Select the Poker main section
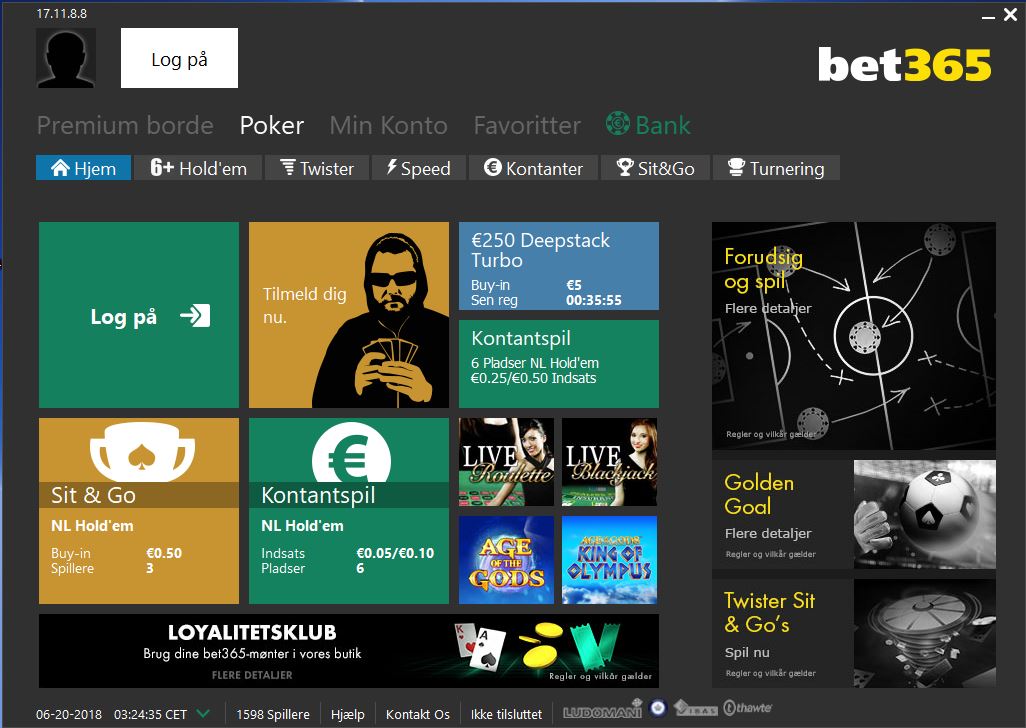Screen dimensions: 1026x728 [x=272, y=125]
